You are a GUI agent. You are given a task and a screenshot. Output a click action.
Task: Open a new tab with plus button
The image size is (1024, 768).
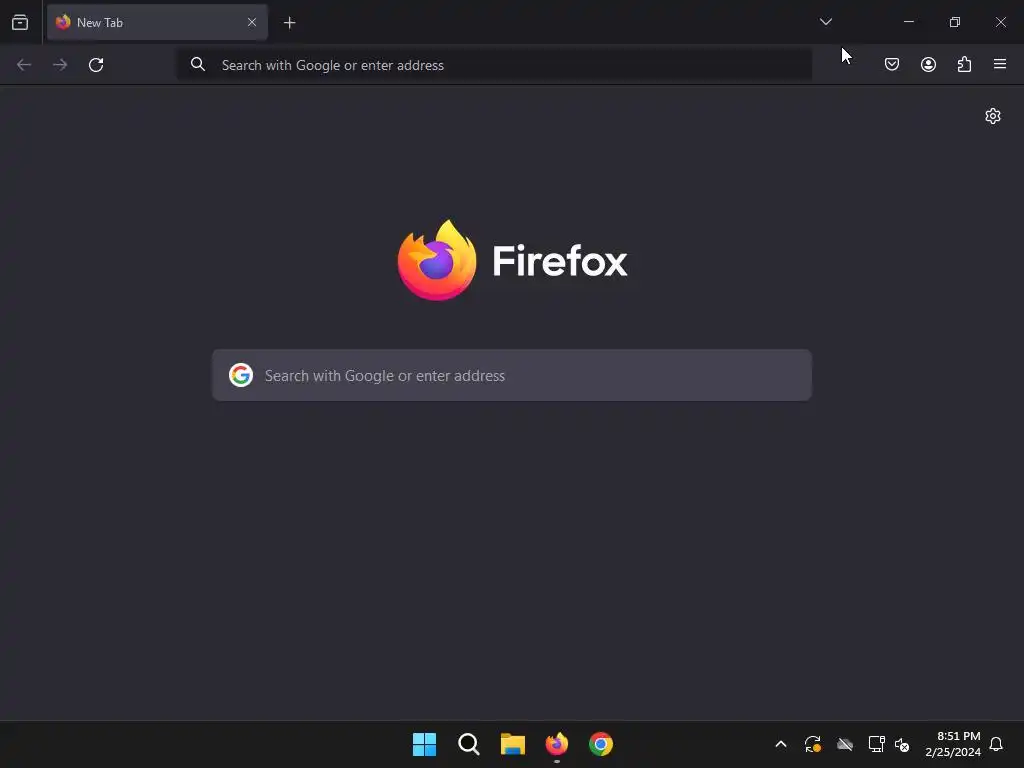(x=289, y=23)
